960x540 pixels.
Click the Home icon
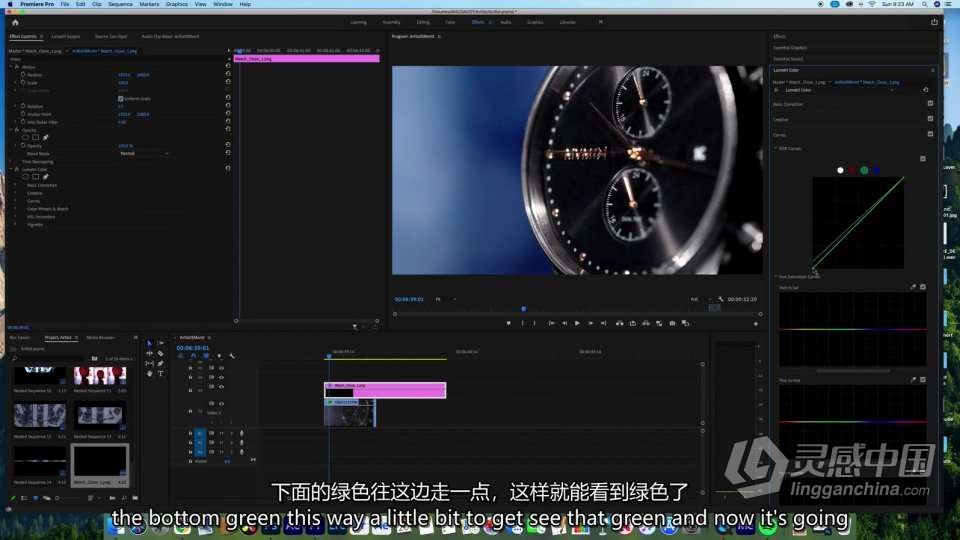click(15, 23)
